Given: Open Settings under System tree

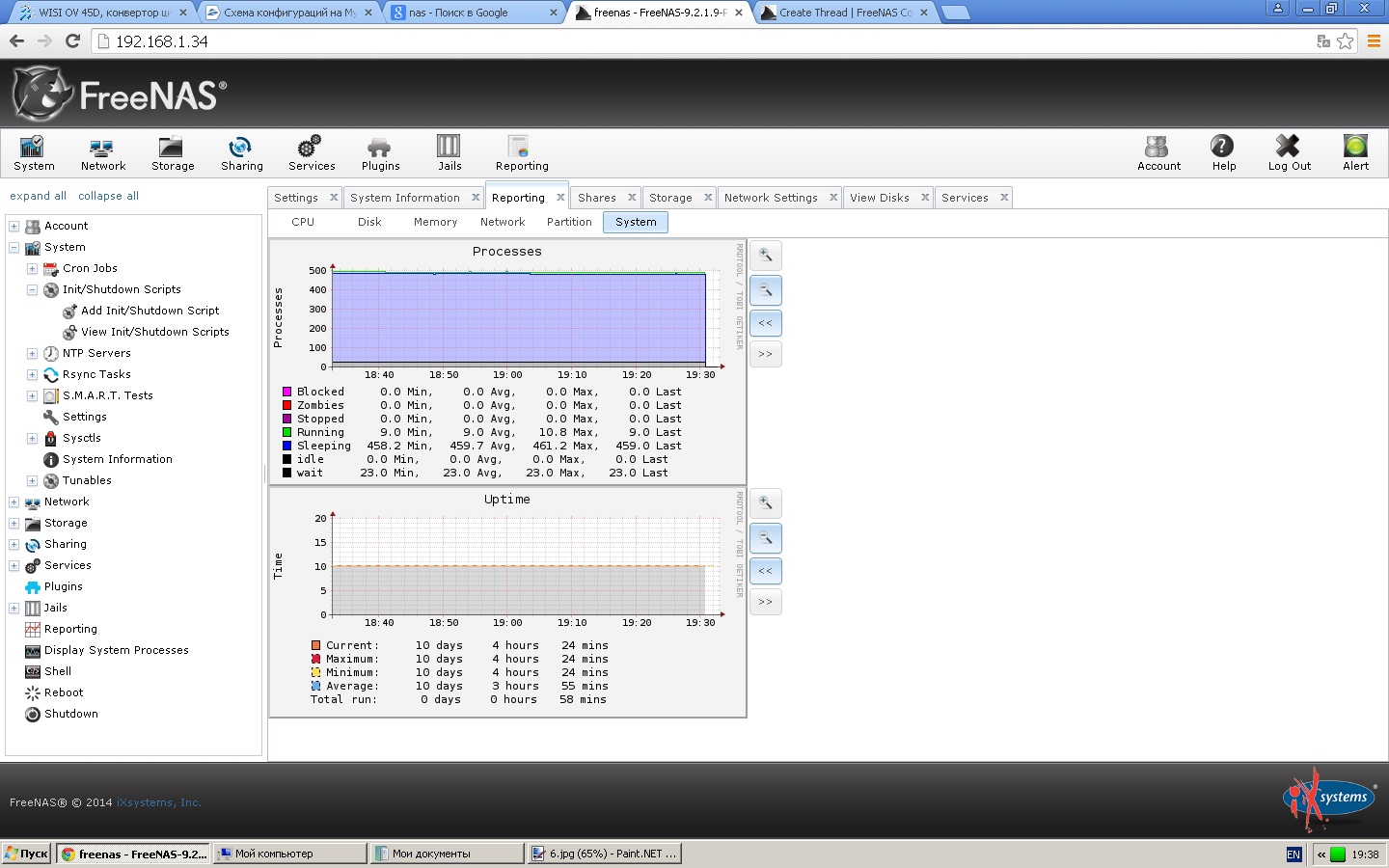Looking at the screenshot, I should (84, 417).
